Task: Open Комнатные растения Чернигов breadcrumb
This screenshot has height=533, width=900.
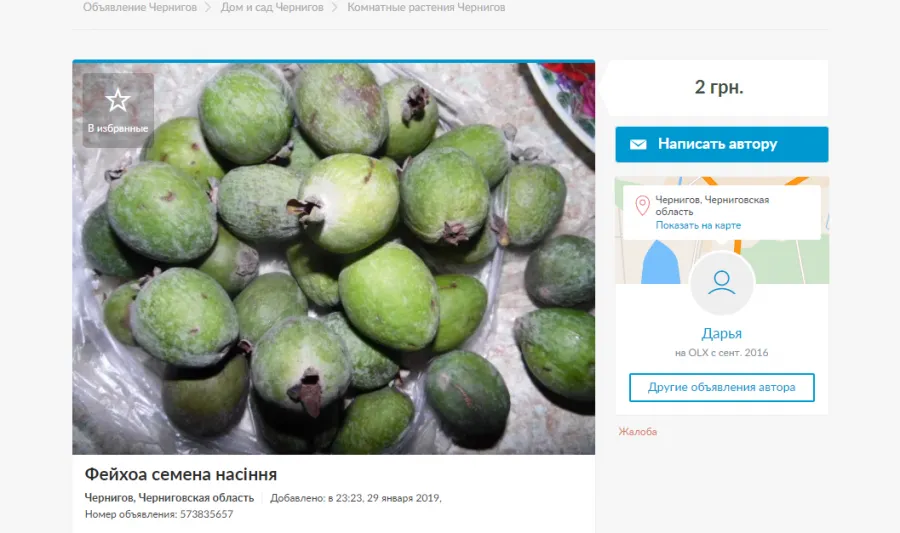Action: [x=426, y=7]
